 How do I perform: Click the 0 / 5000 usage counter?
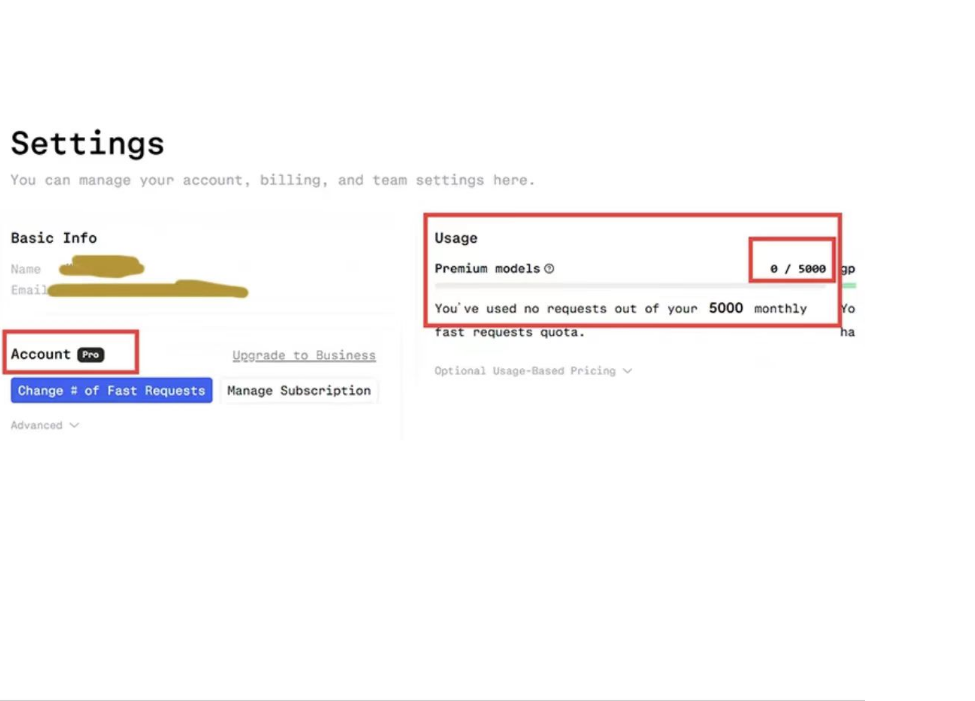tap(797, 269)
